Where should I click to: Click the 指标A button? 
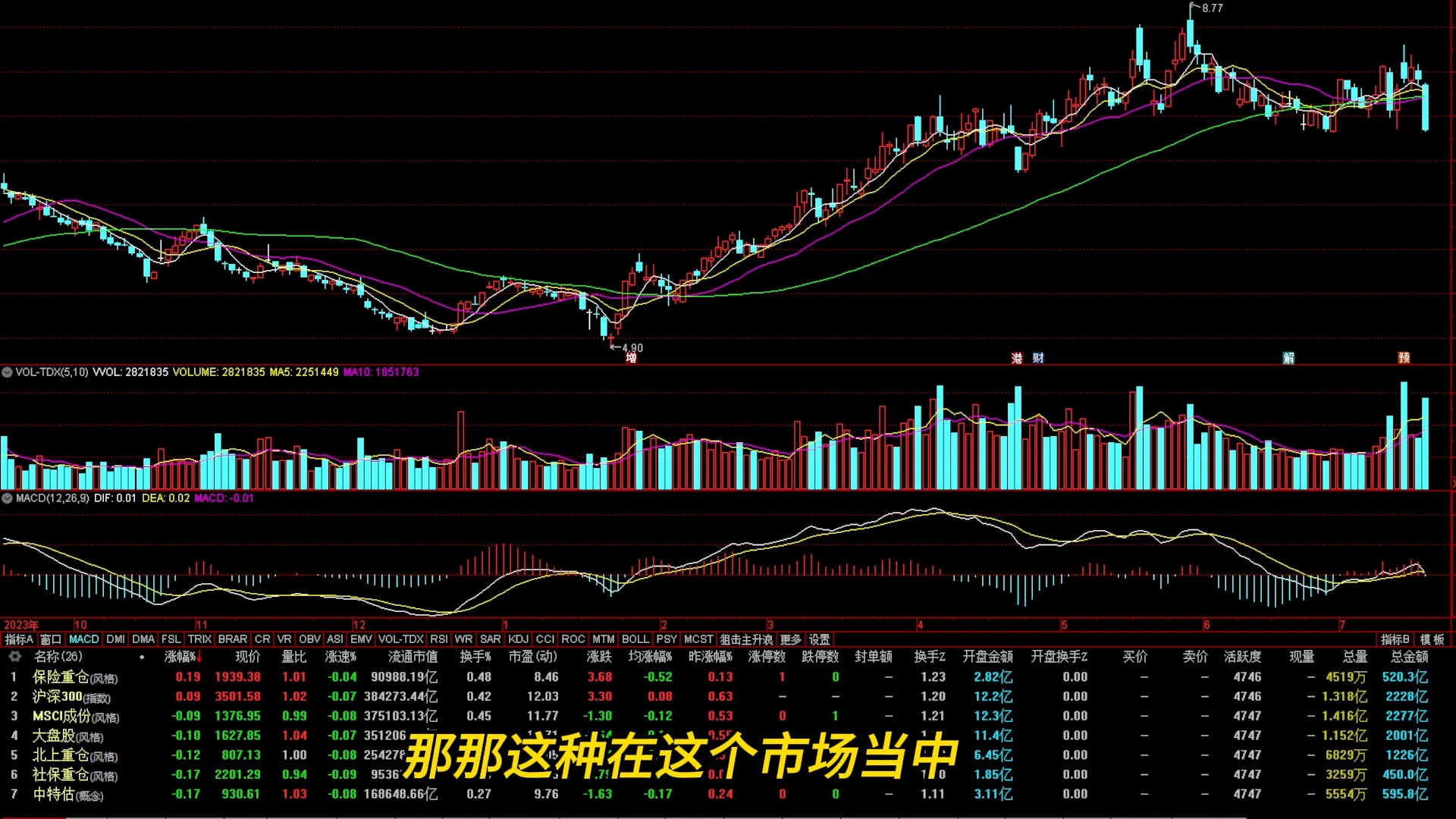tap(19, 639)
